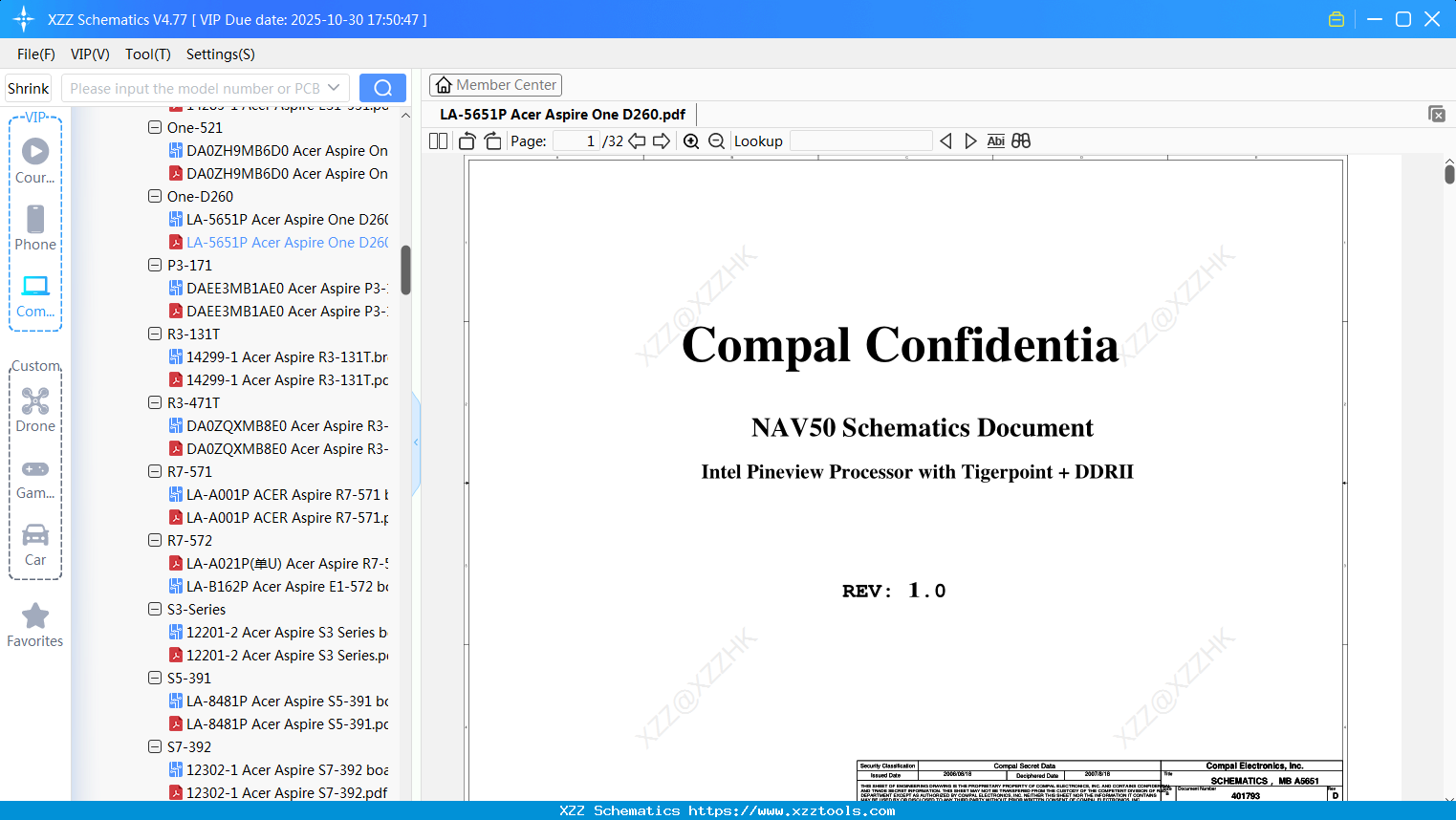1456x820 pixels.
Task: Open LA-5651P Acer Aspire One D260 boardview file
Action: tap(279, 220)
